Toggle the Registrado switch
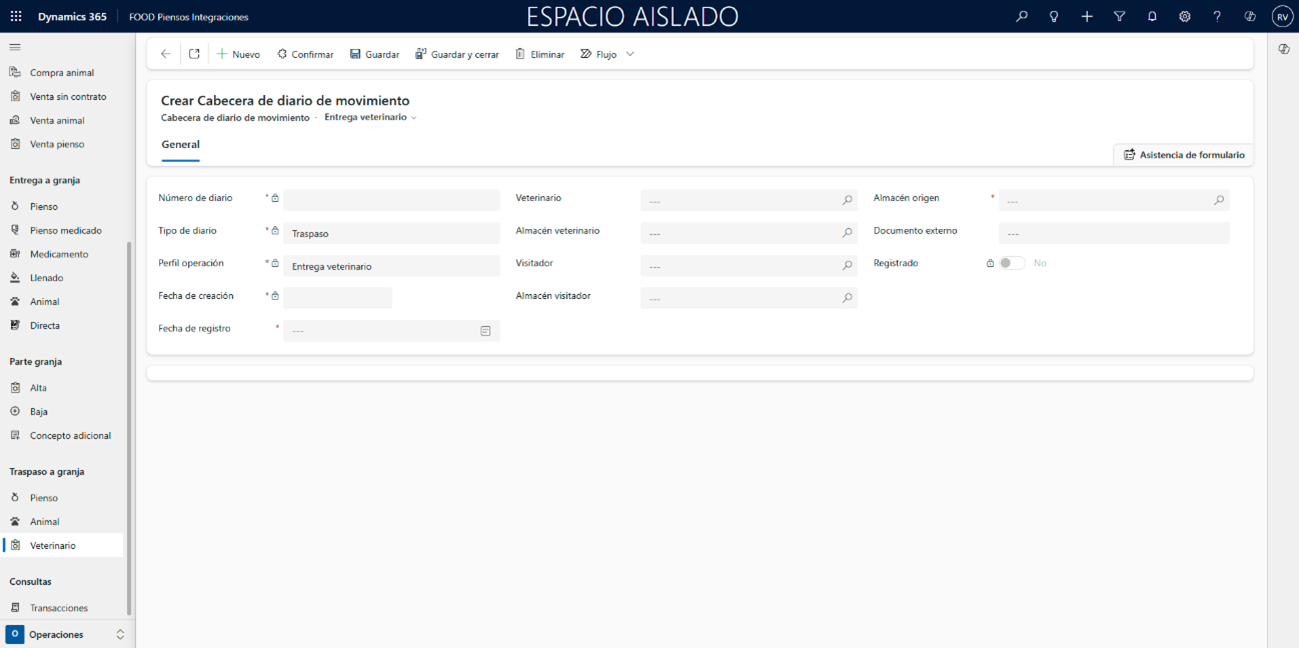1299x648 pixels. [x=1012, y=263]
